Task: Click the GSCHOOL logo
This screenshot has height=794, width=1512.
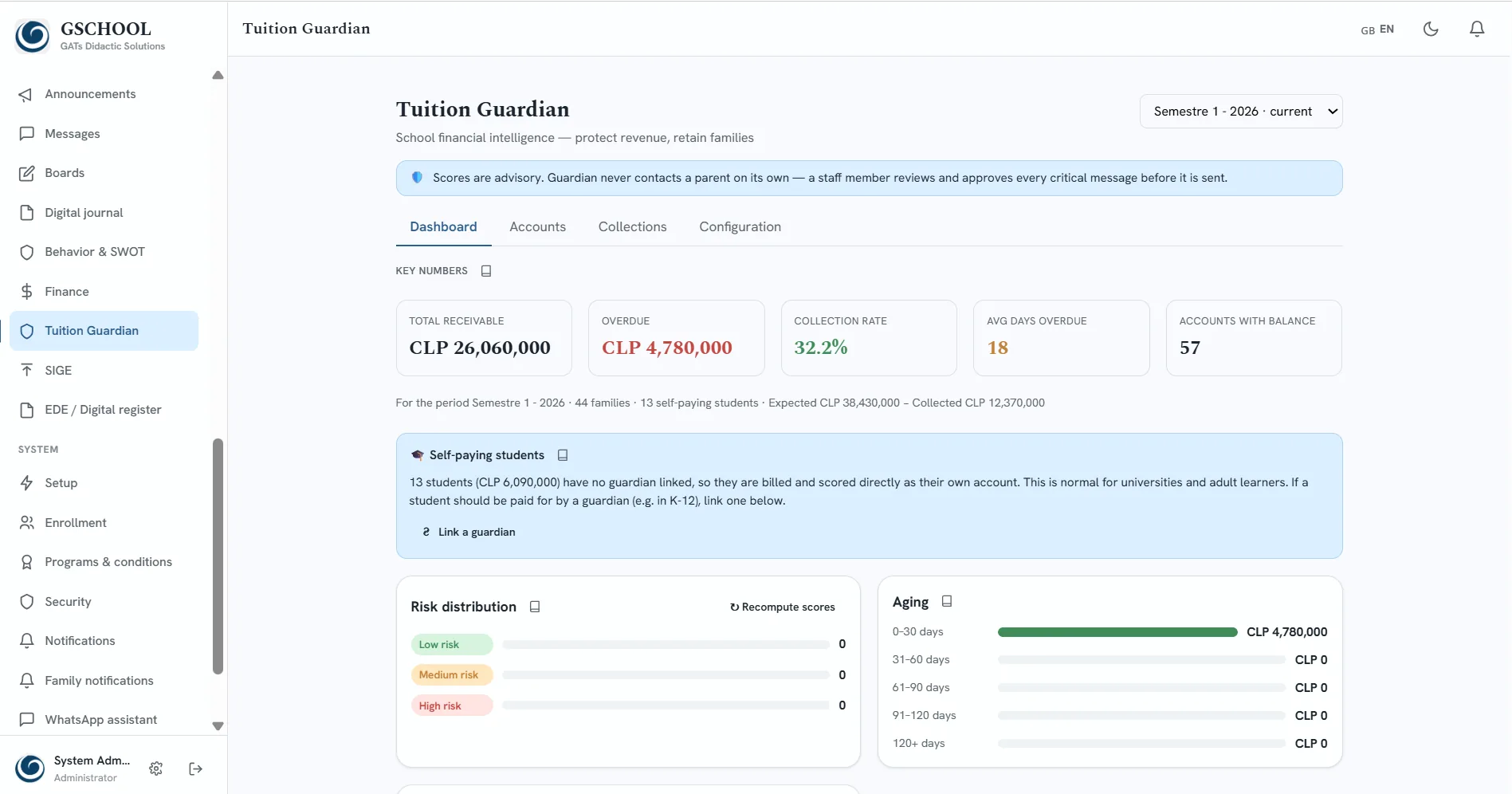Action: [33, 36]
